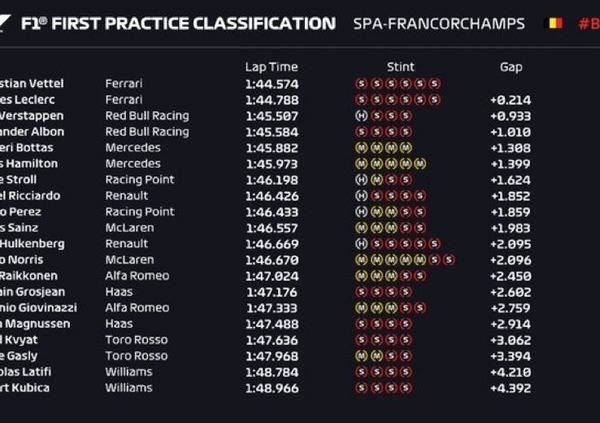Click Leclerc's gap value +0.214
The width and height of the screenshot is (600, 423).
point(510,100)
